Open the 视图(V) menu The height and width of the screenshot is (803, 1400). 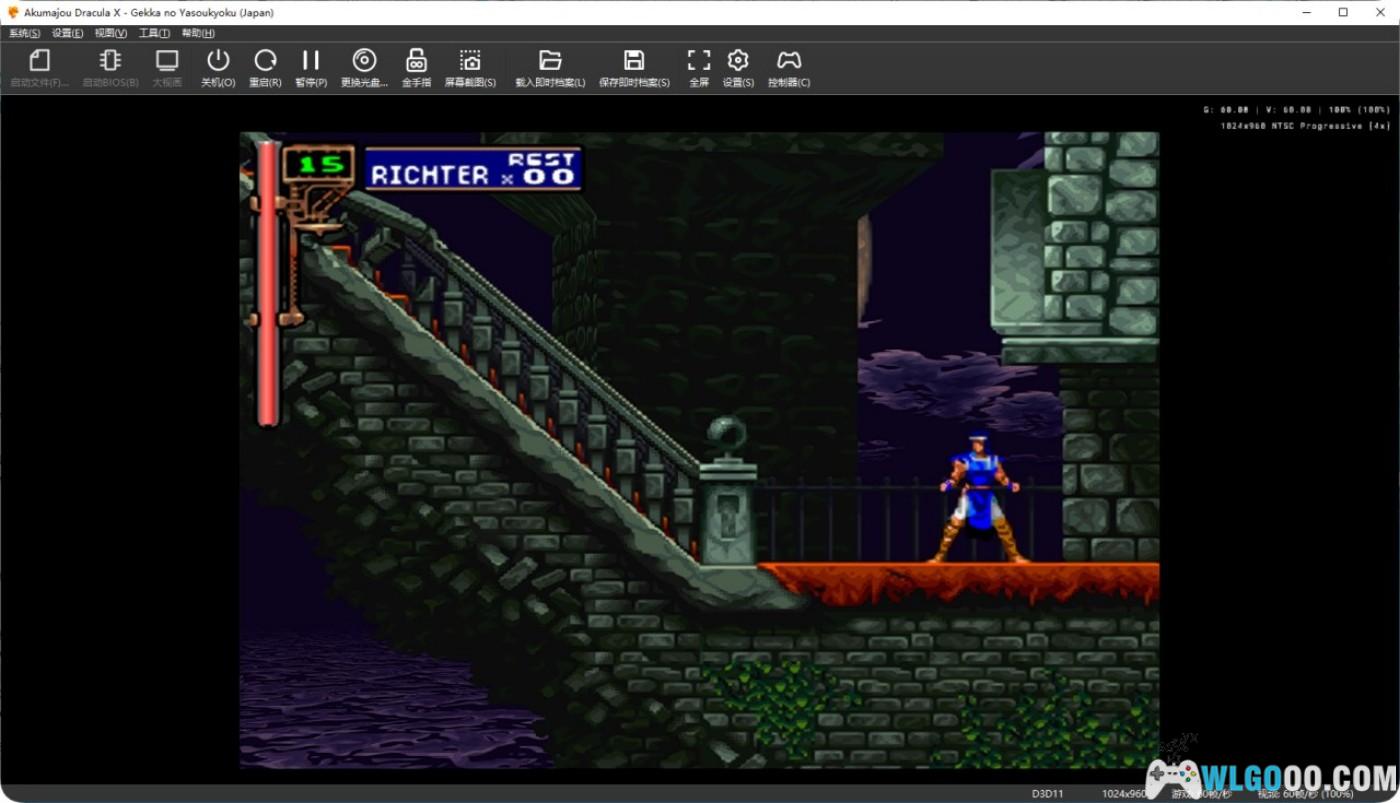(x=111, y=33)
